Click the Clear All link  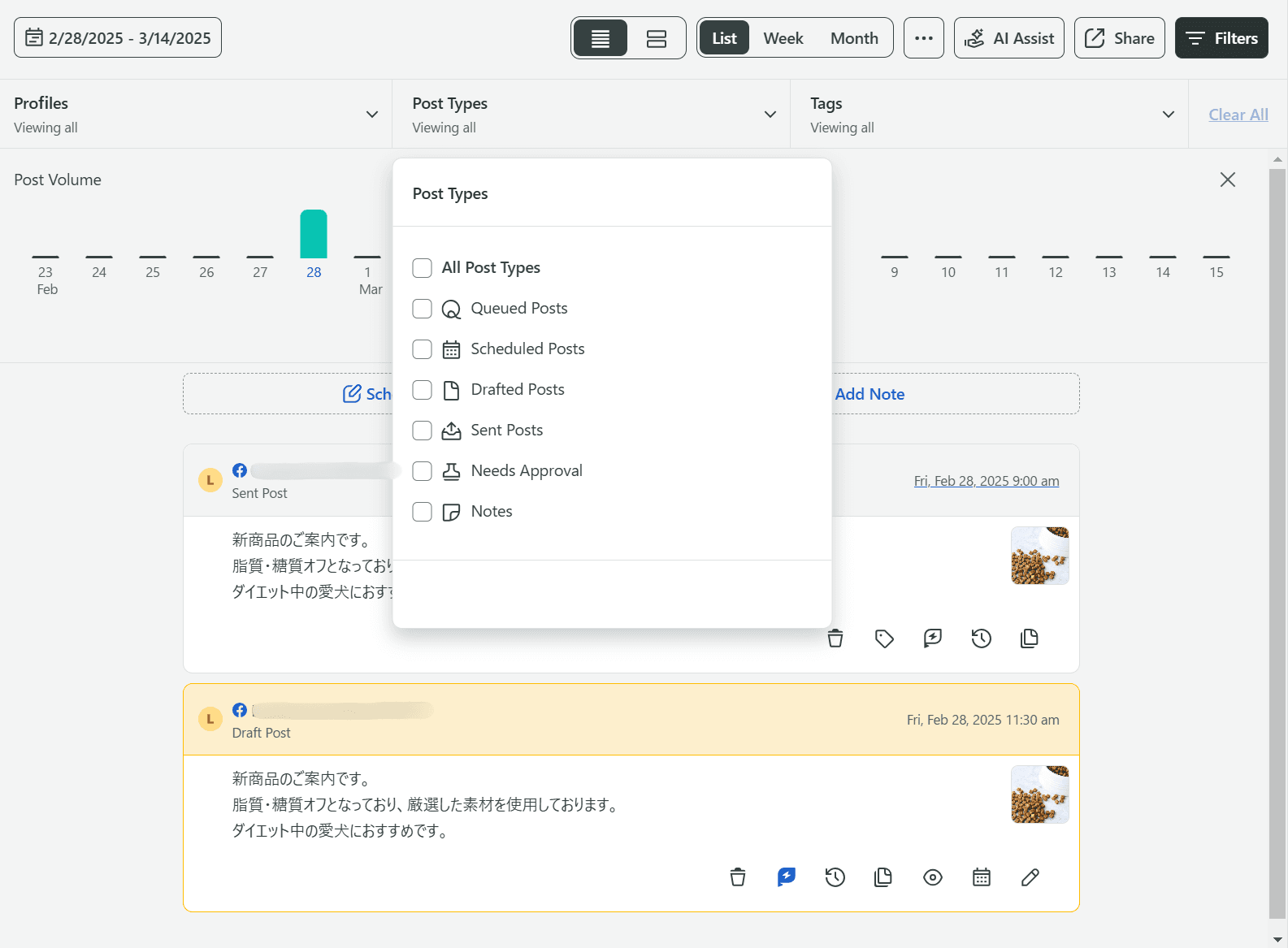1238,115
